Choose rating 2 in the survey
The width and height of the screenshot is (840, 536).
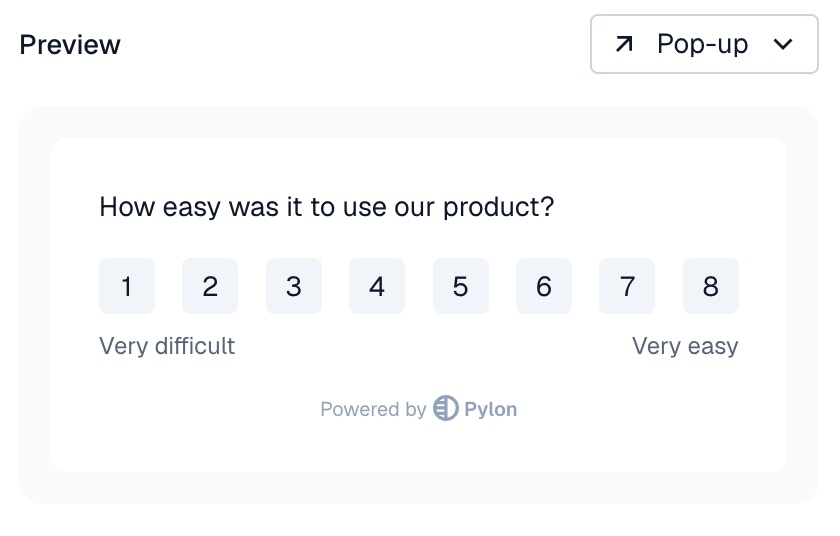(x=210, y=286)
